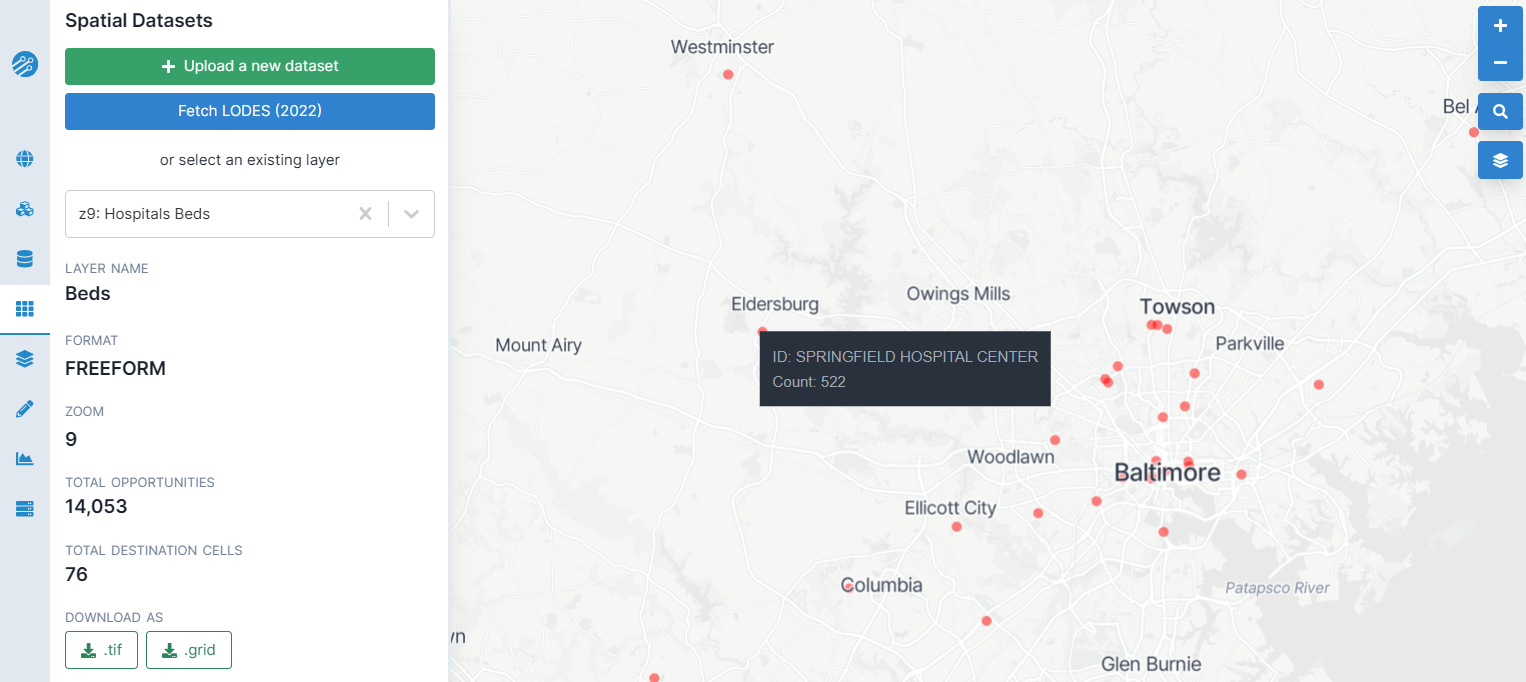Open Projects via the cubes icon
This screenshot has width=1526, height=682.
pyautogui.click(x=25, y=209)
